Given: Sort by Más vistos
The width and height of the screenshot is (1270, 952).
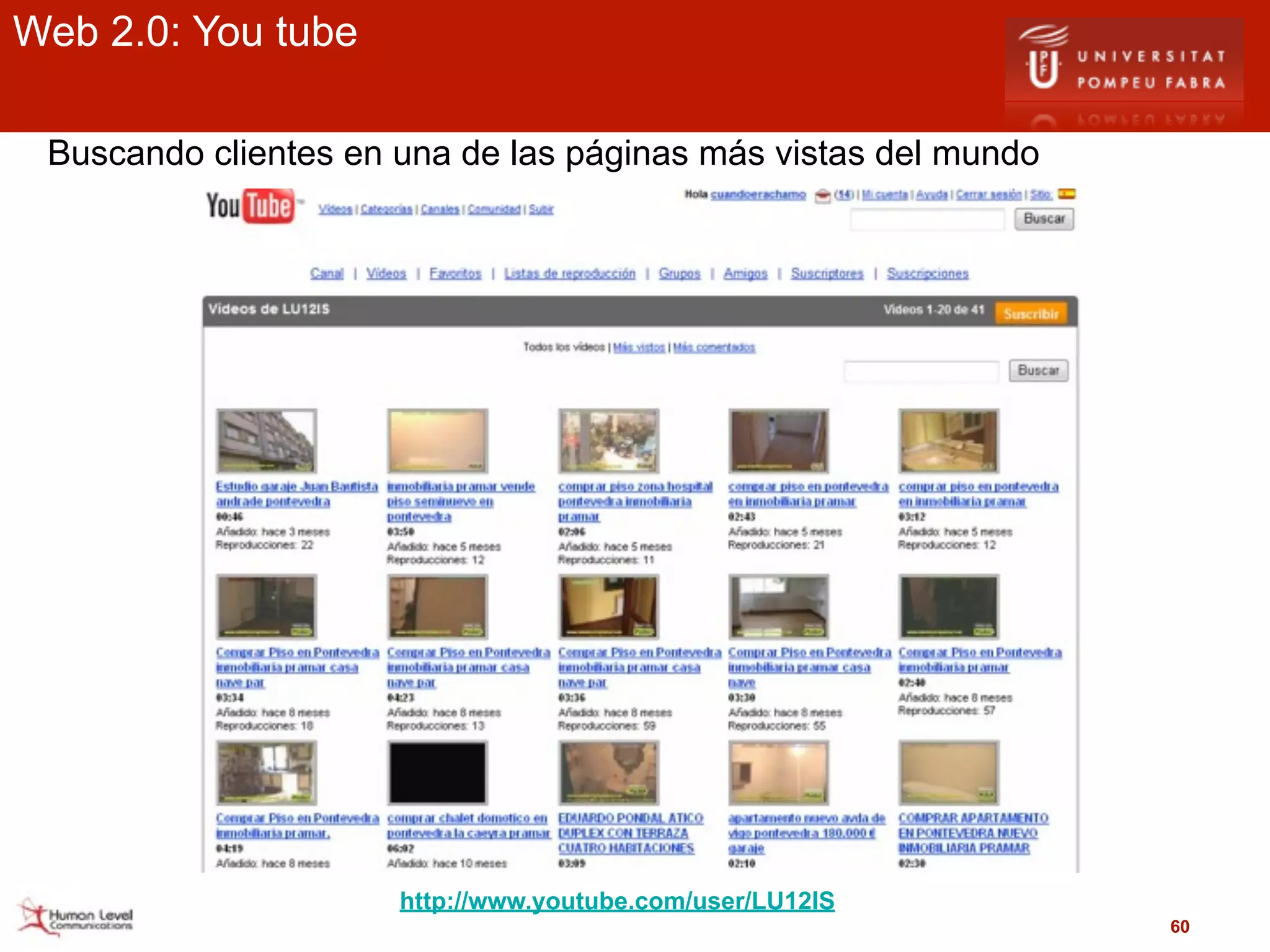Looking at the screenshot, I should [639, 348].
